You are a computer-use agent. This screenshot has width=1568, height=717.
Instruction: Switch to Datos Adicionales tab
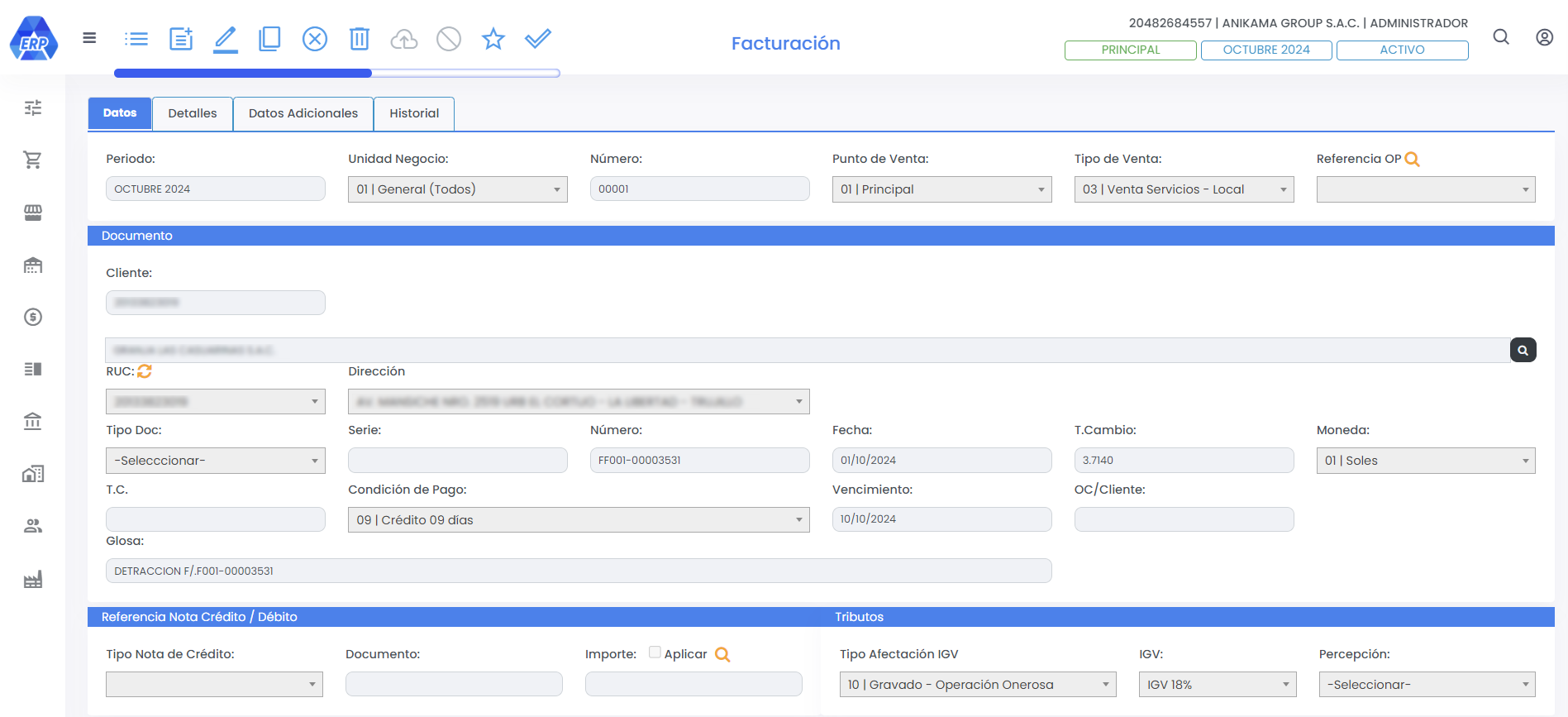coord(303,113)
